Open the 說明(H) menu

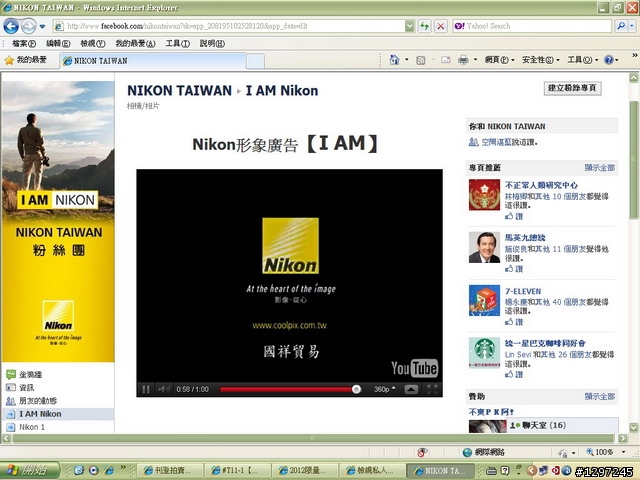pos(212,43)
